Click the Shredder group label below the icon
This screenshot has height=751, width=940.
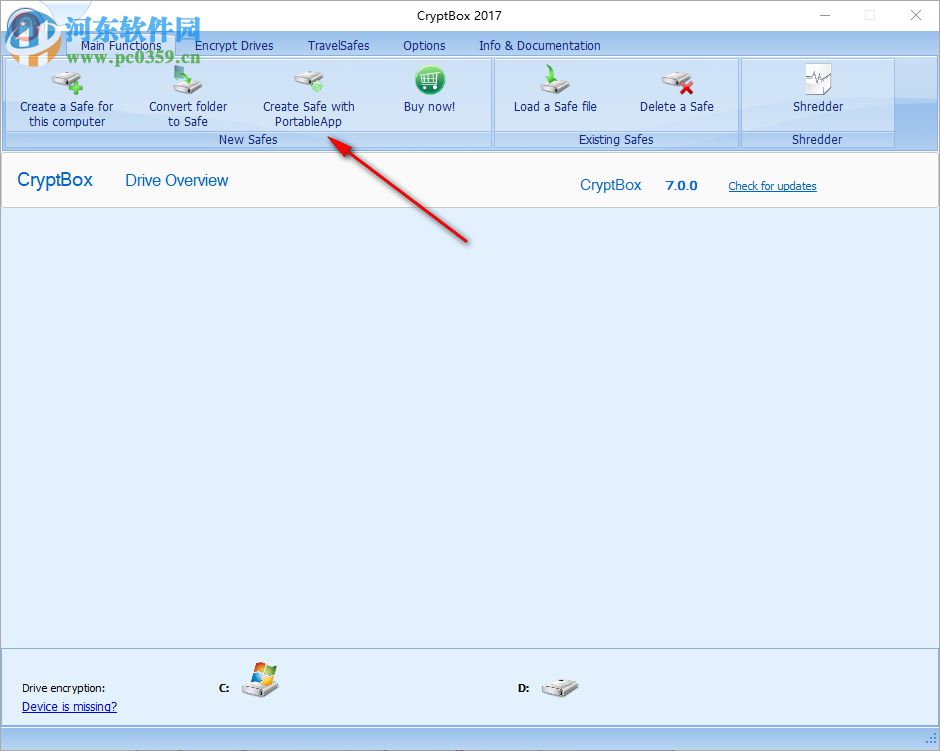pos(817,140)
